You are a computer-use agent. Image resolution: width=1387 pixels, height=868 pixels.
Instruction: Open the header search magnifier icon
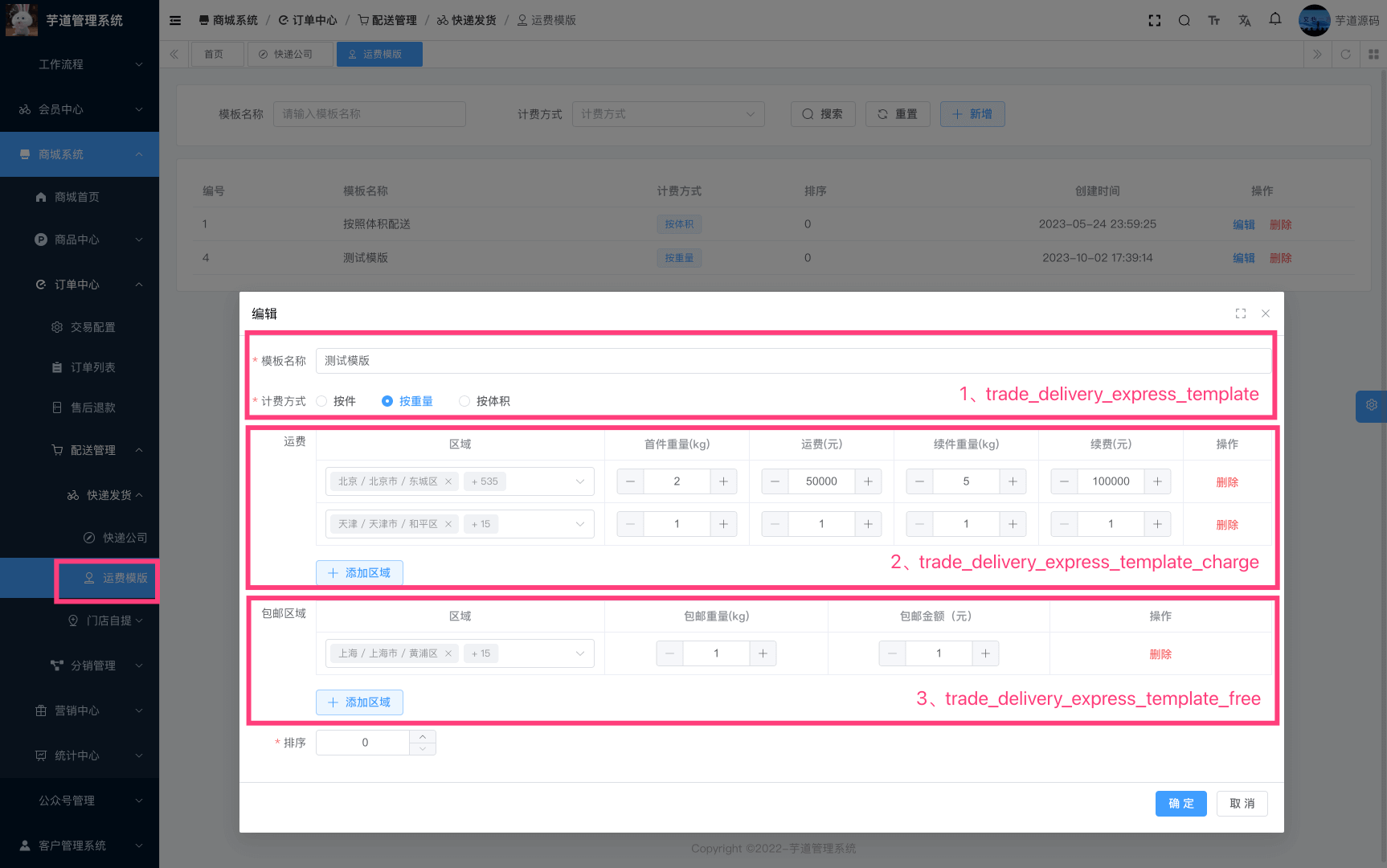[1184, 20]
